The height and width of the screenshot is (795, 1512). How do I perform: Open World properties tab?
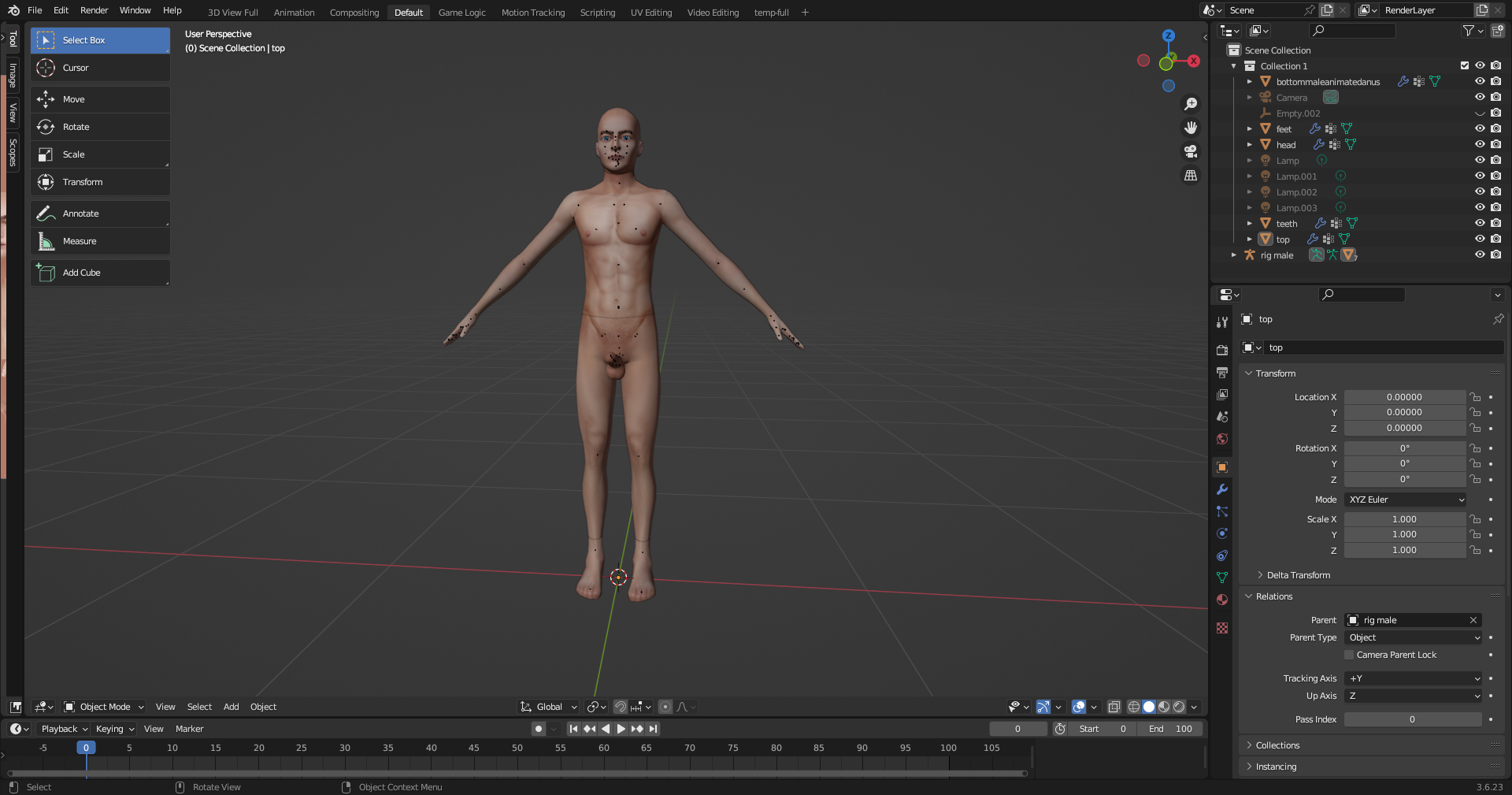tap(1222, 439)
